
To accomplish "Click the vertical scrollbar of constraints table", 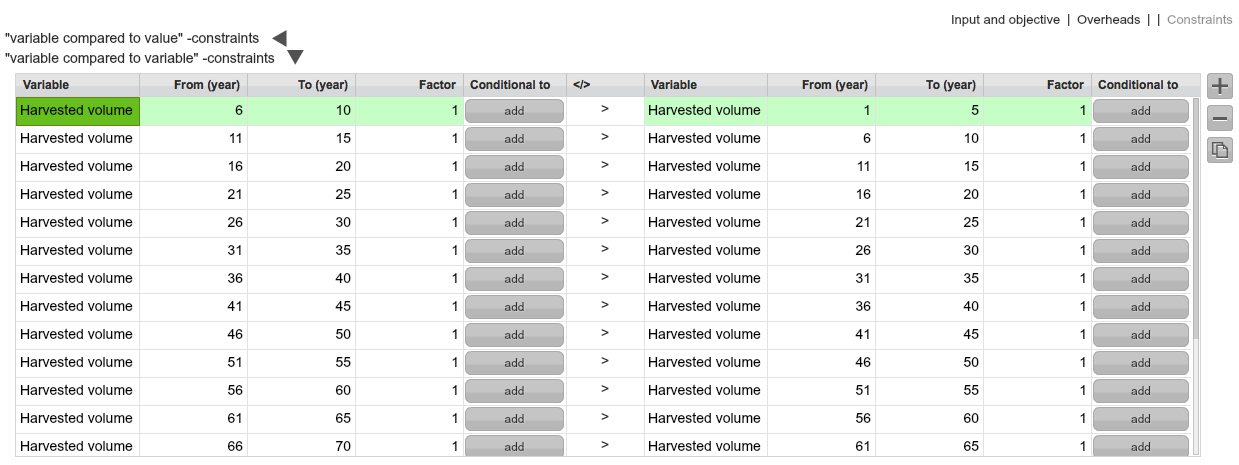I will tap(1197, 218).
